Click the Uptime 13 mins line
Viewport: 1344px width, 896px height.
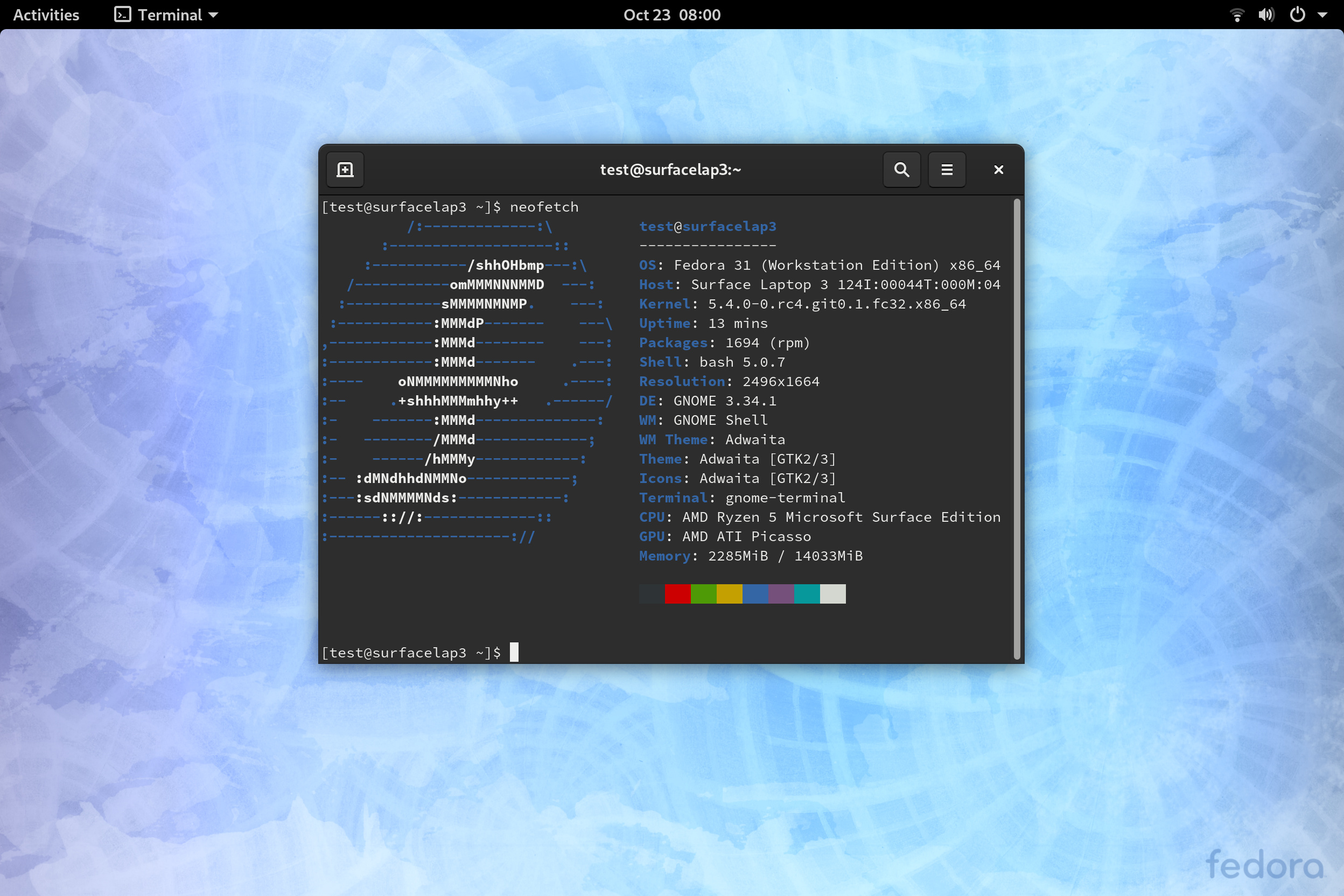pyautogui.click(x=703, y=324)
